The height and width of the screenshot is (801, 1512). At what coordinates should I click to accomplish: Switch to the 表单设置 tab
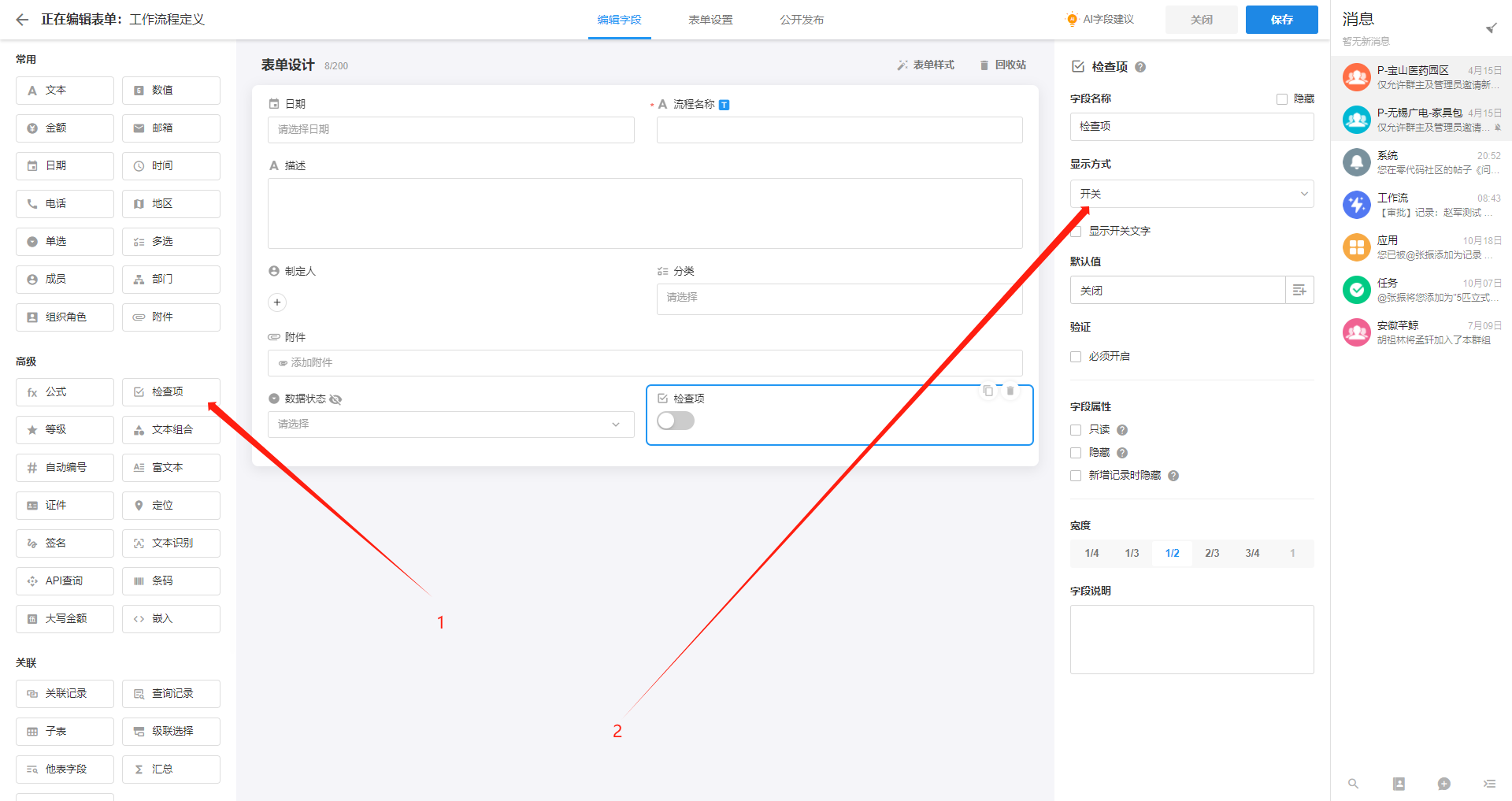710,20
